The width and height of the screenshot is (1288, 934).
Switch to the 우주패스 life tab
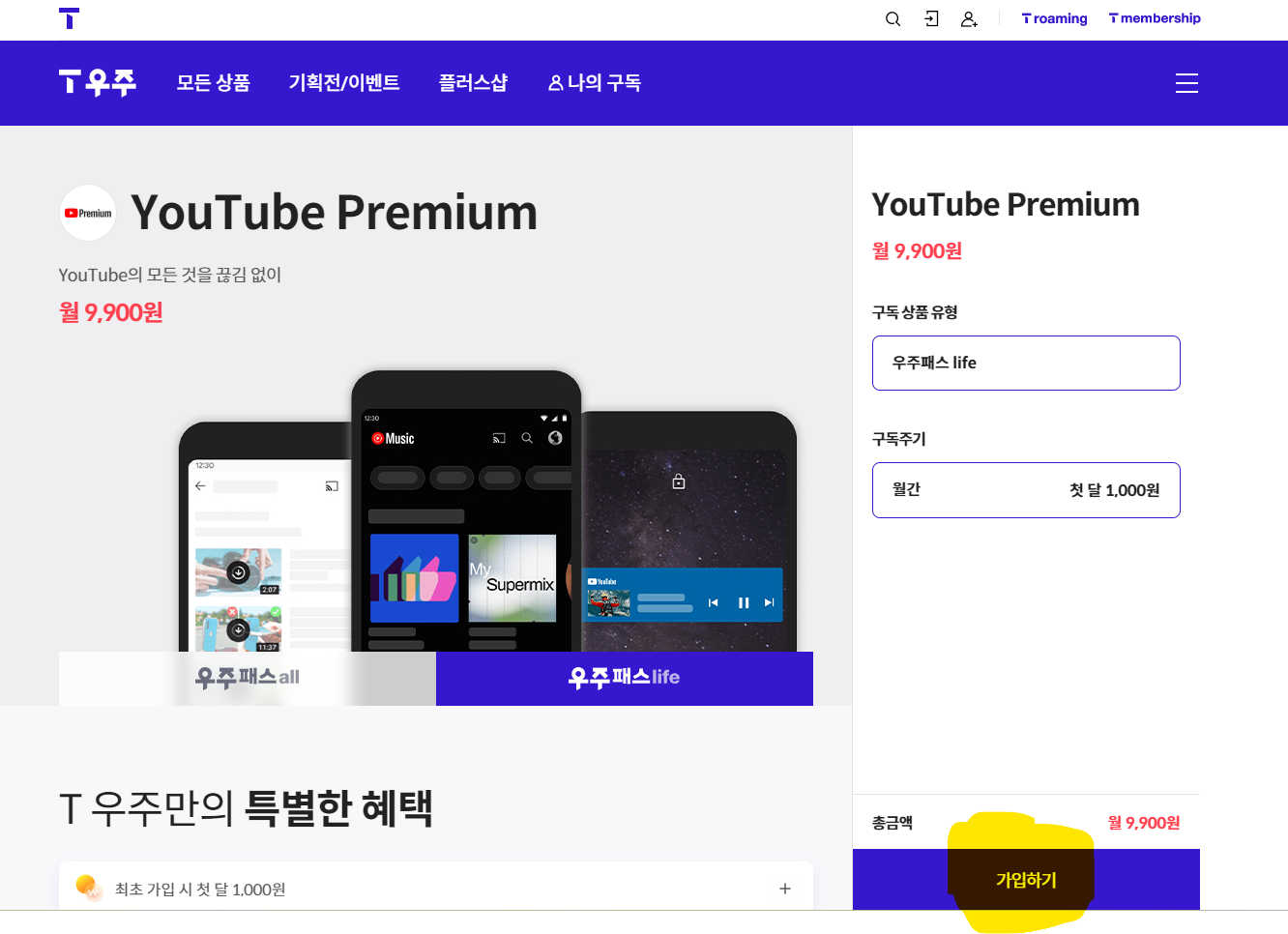625,678
